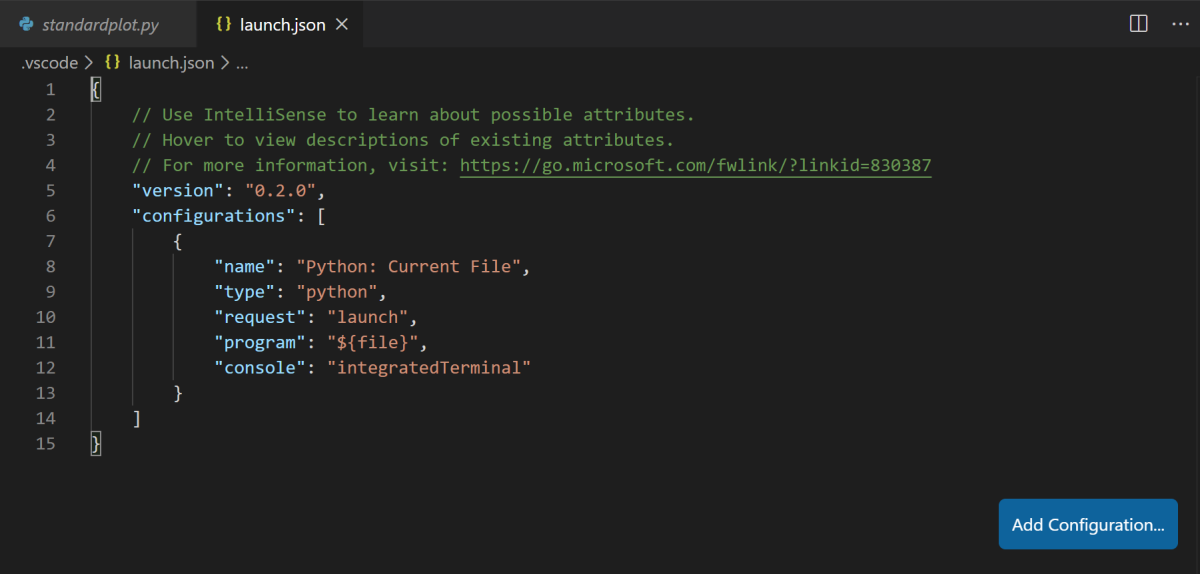Select line number 6 in the gutter
The image size is (1200, 574).
point(49,216)
